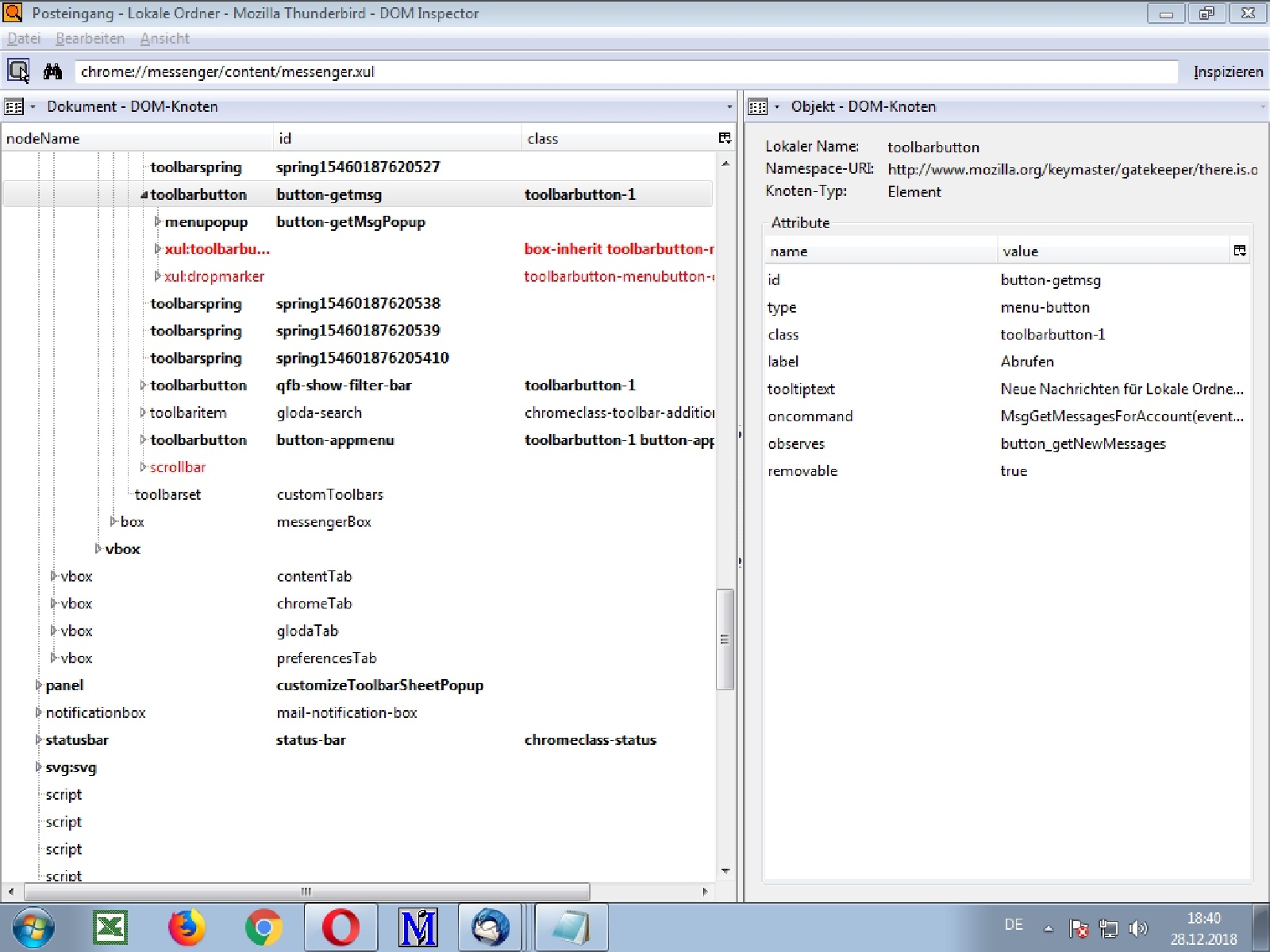Click the network tray icon
Image resolution: width=1270 pixels, height=952 pixels.
click(1108, 927)
